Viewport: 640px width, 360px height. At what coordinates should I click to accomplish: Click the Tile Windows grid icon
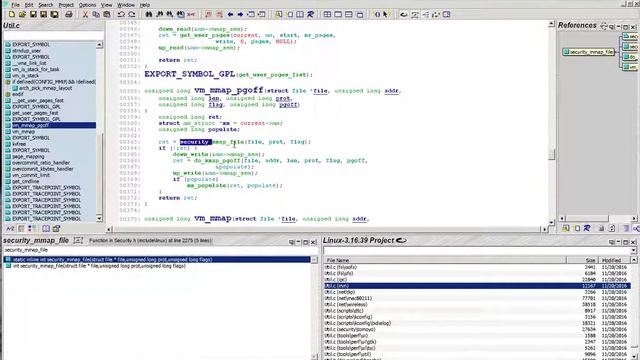click(327, 14)
